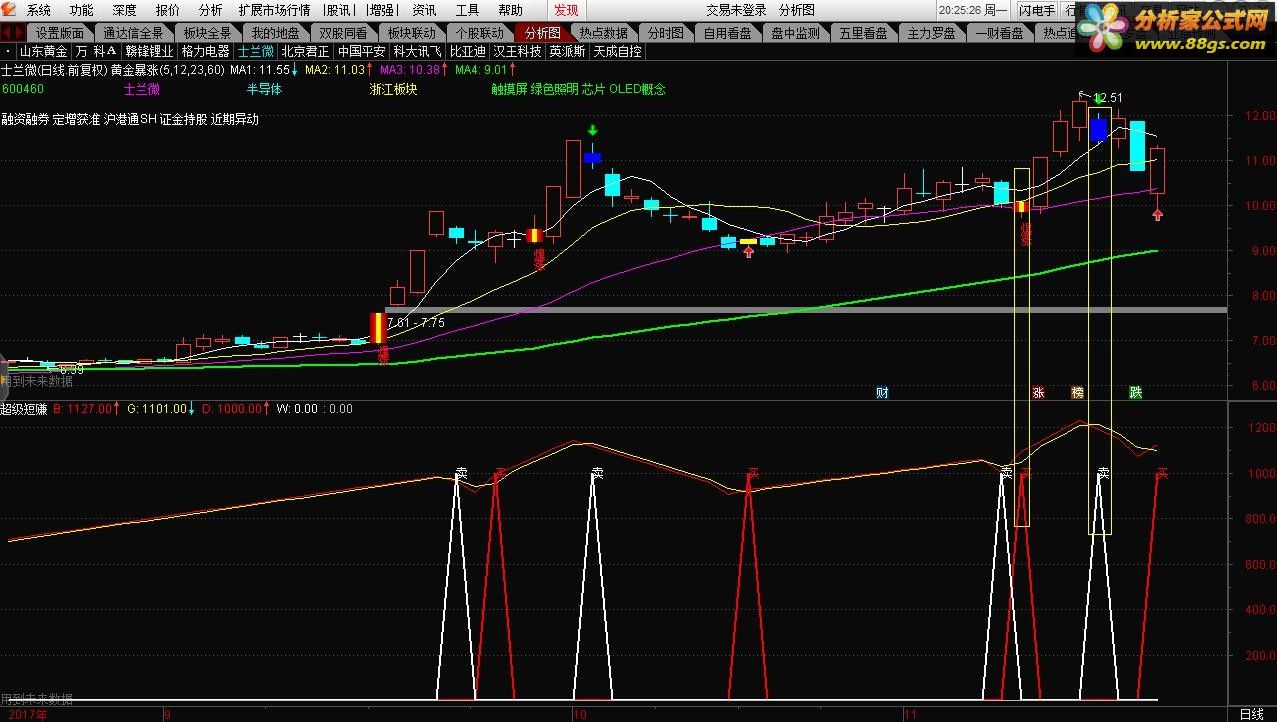Switch to the 一财看盘 tab
Screen dimensions: 1277x722
(x=1000, y=33)
